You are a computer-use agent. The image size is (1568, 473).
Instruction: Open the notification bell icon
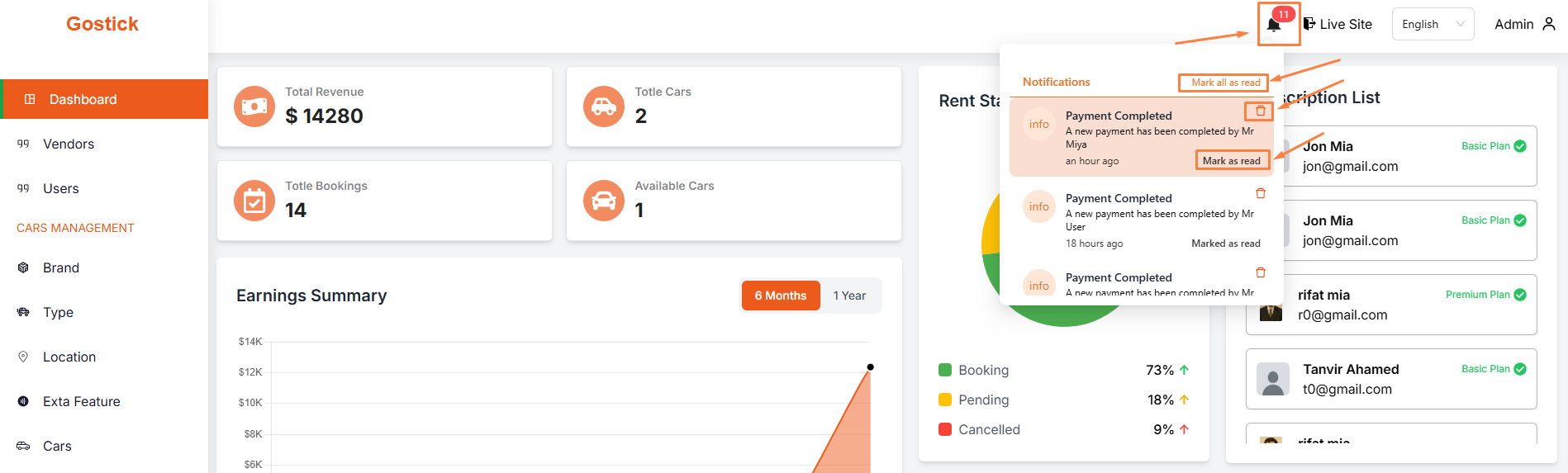[1274, 25]
